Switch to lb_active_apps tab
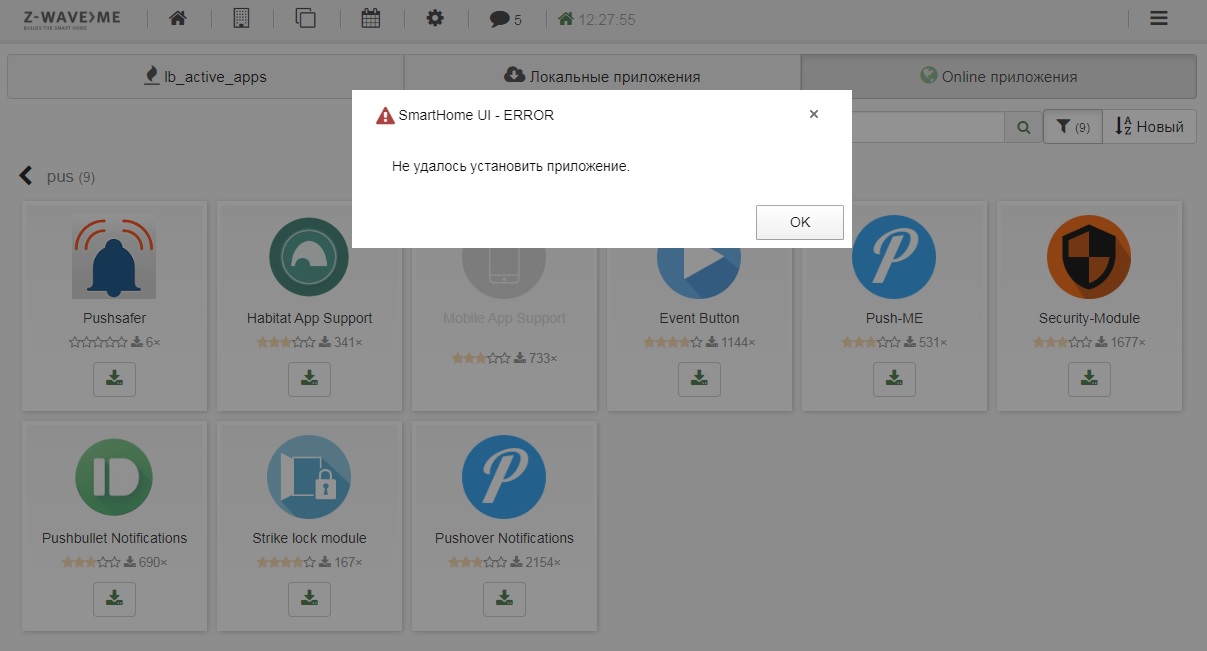1207x651 pixels. pos(206,76)
